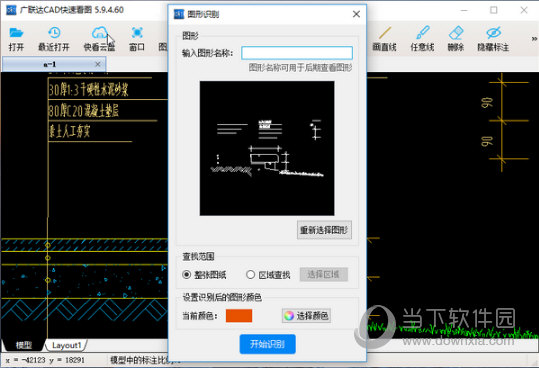539x370 pixels.
Task: Select the 整张图纸 radio option
Action: coord(204,274)
